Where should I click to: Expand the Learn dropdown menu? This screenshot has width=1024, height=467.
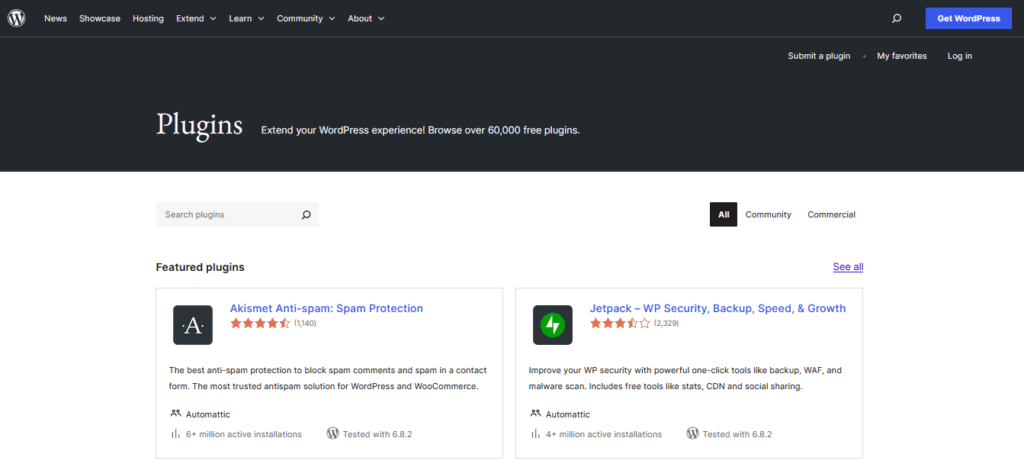(246, 18)
